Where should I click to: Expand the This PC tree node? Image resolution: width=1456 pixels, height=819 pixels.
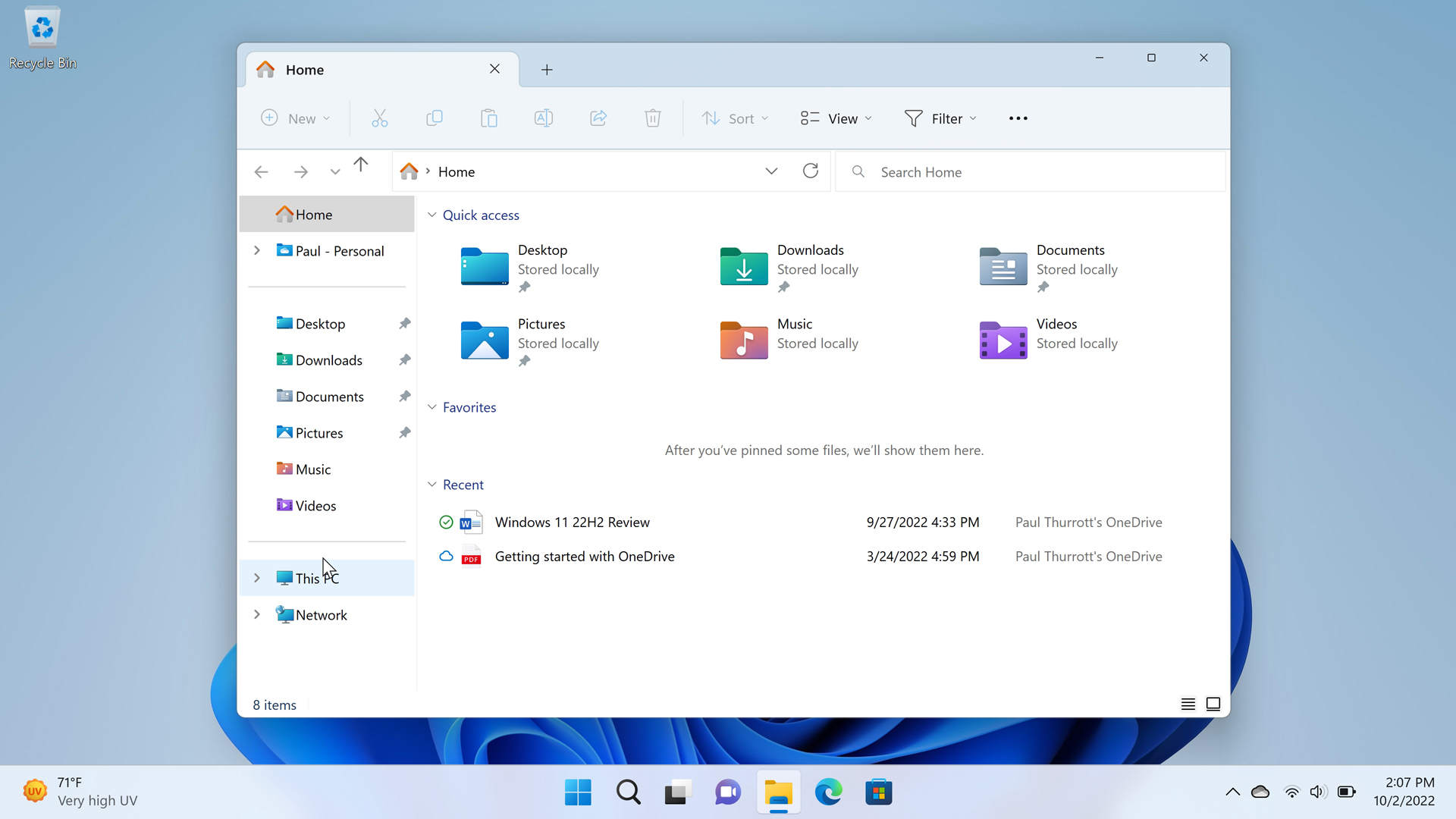click(x=257, y=578)
